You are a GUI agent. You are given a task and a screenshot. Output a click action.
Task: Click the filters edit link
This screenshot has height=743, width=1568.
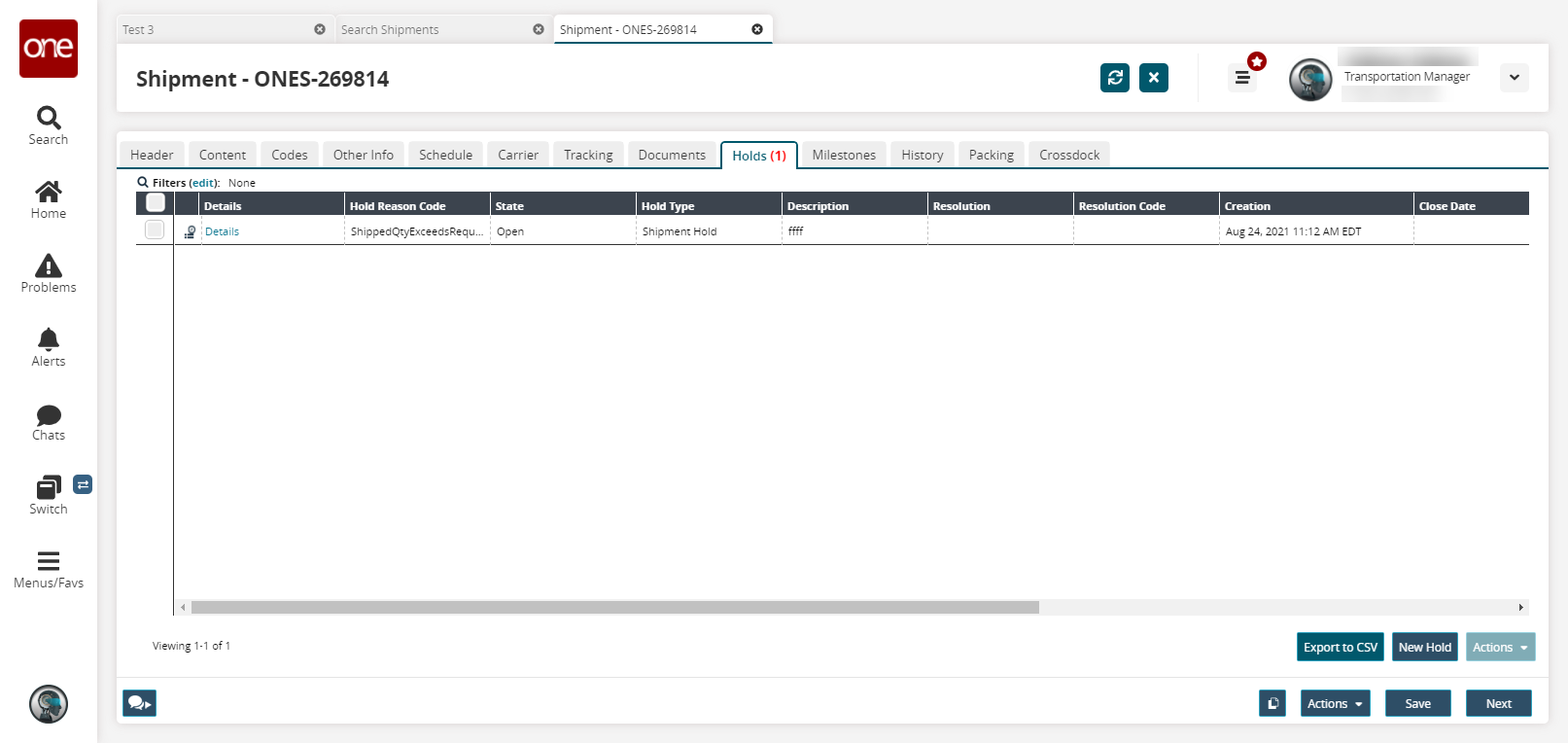click(203, 183)
